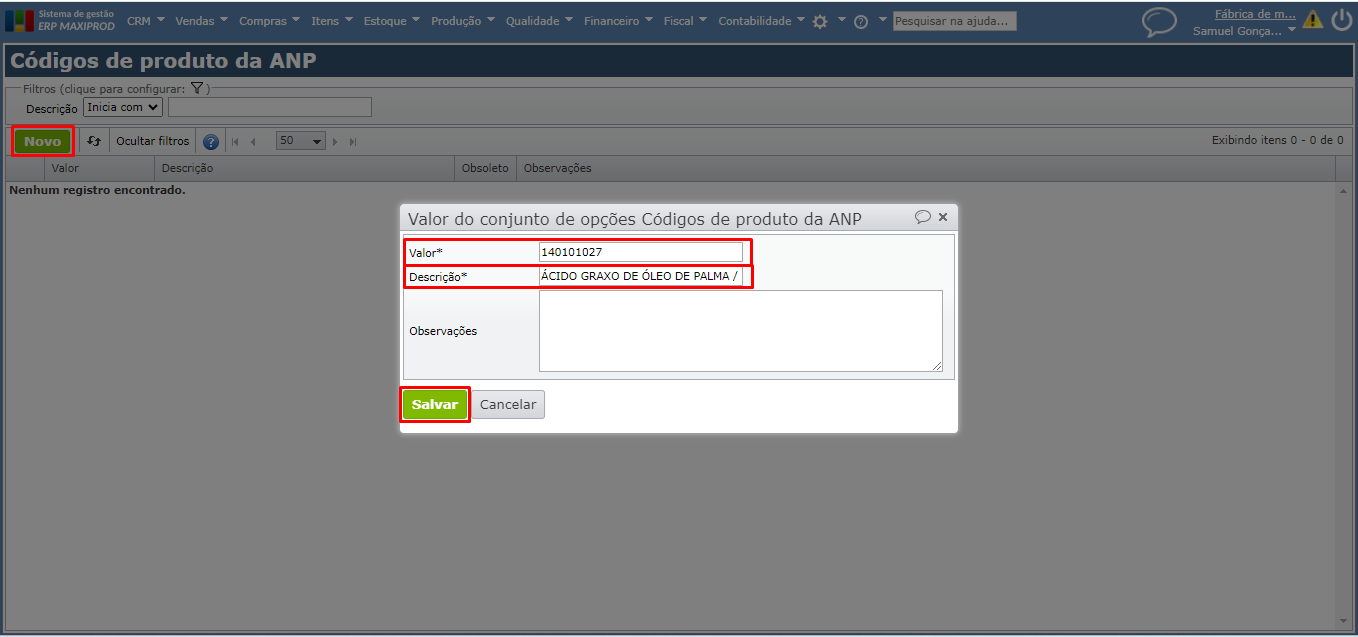This screenshot has height=637, width=1358.
Task: Click the Descrição filter text field
Action: [270, 107]
